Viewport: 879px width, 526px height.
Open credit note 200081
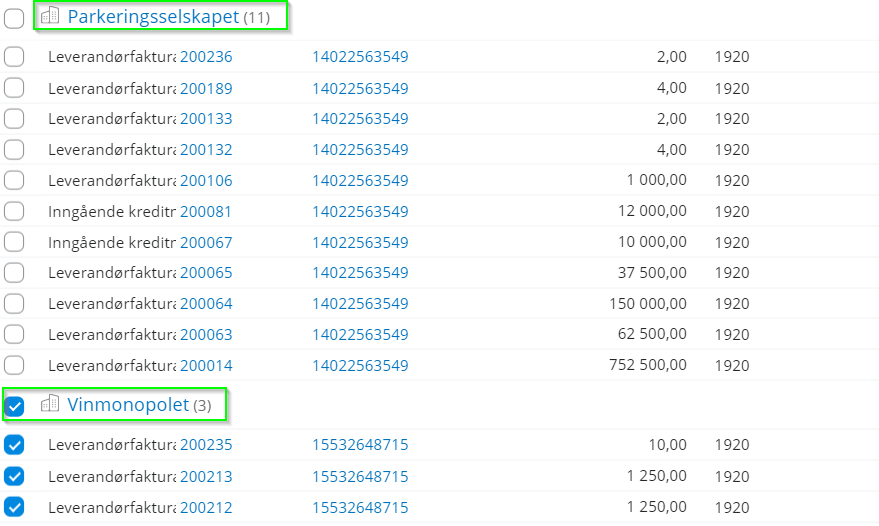[x=205, y=212]
